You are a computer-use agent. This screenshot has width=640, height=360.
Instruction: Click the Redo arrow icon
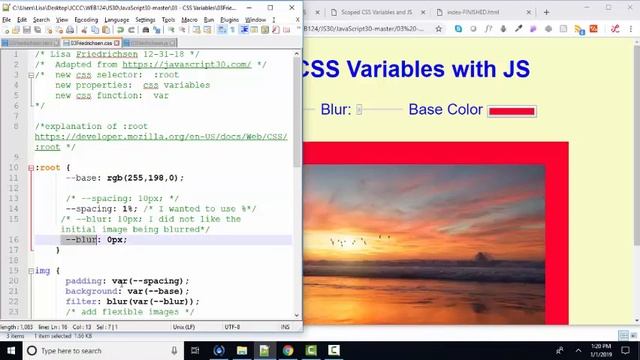tap(131, 30)
